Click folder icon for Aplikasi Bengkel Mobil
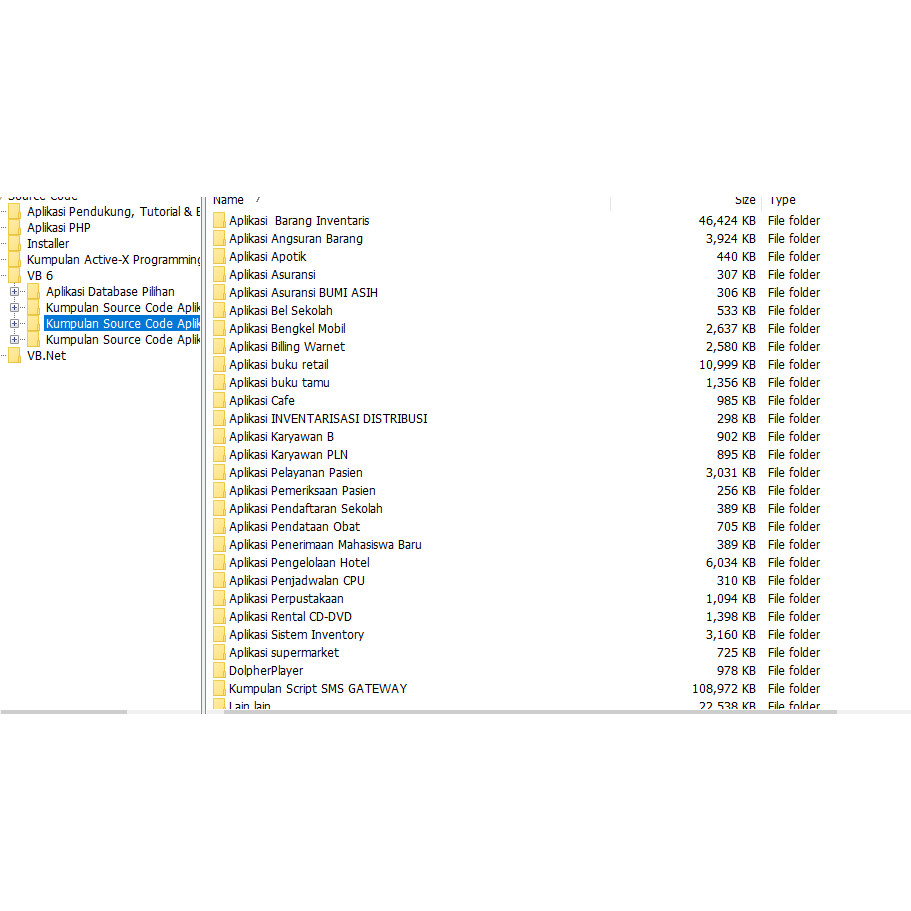This screenshot has height=911, width=911. click(x=219, y=328)
